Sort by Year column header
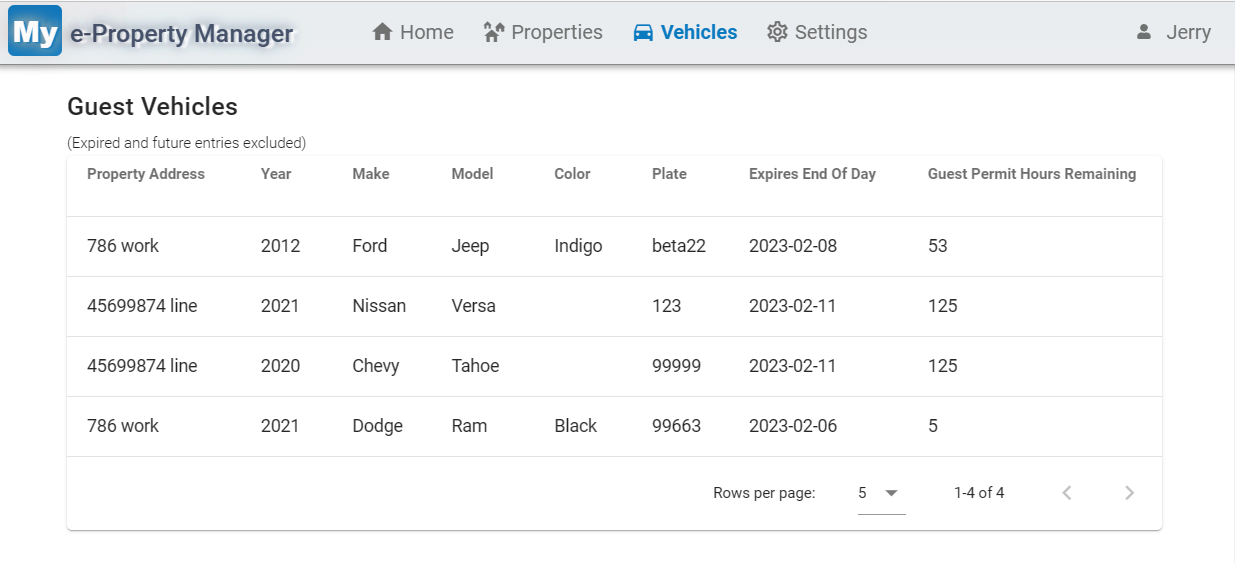 click(276, 174)
